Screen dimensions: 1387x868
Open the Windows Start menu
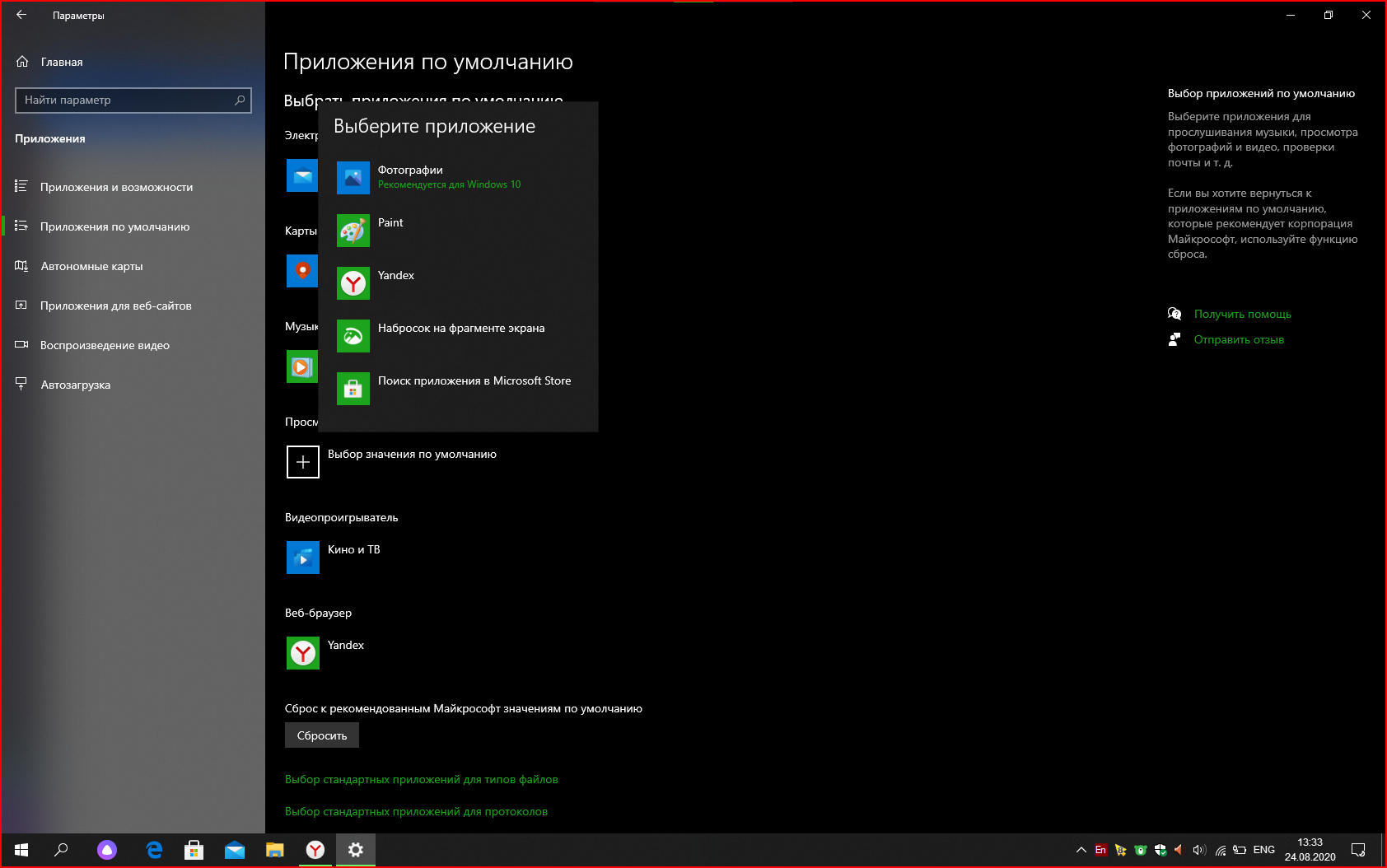click(21, 850)
